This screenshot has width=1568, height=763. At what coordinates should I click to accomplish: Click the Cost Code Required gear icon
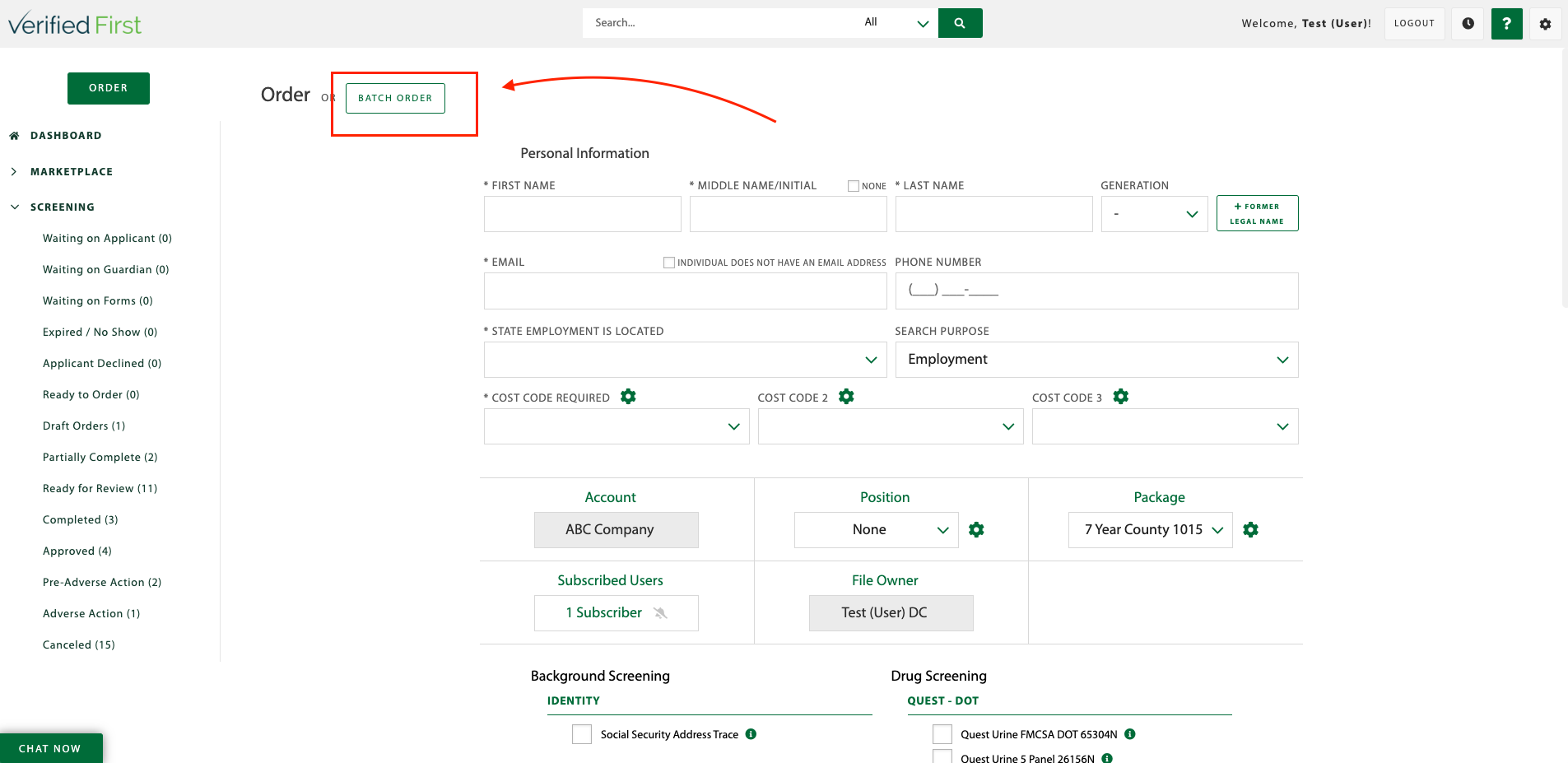point(628,397)
